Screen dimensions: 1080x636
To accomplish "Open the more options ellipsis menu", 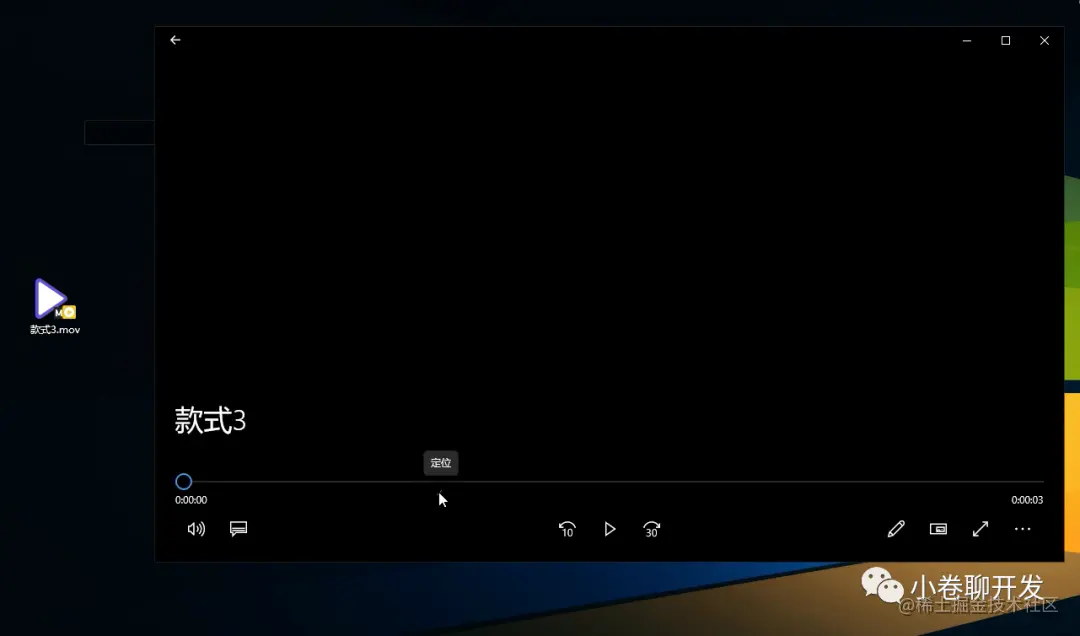I will pos(1022,529).
